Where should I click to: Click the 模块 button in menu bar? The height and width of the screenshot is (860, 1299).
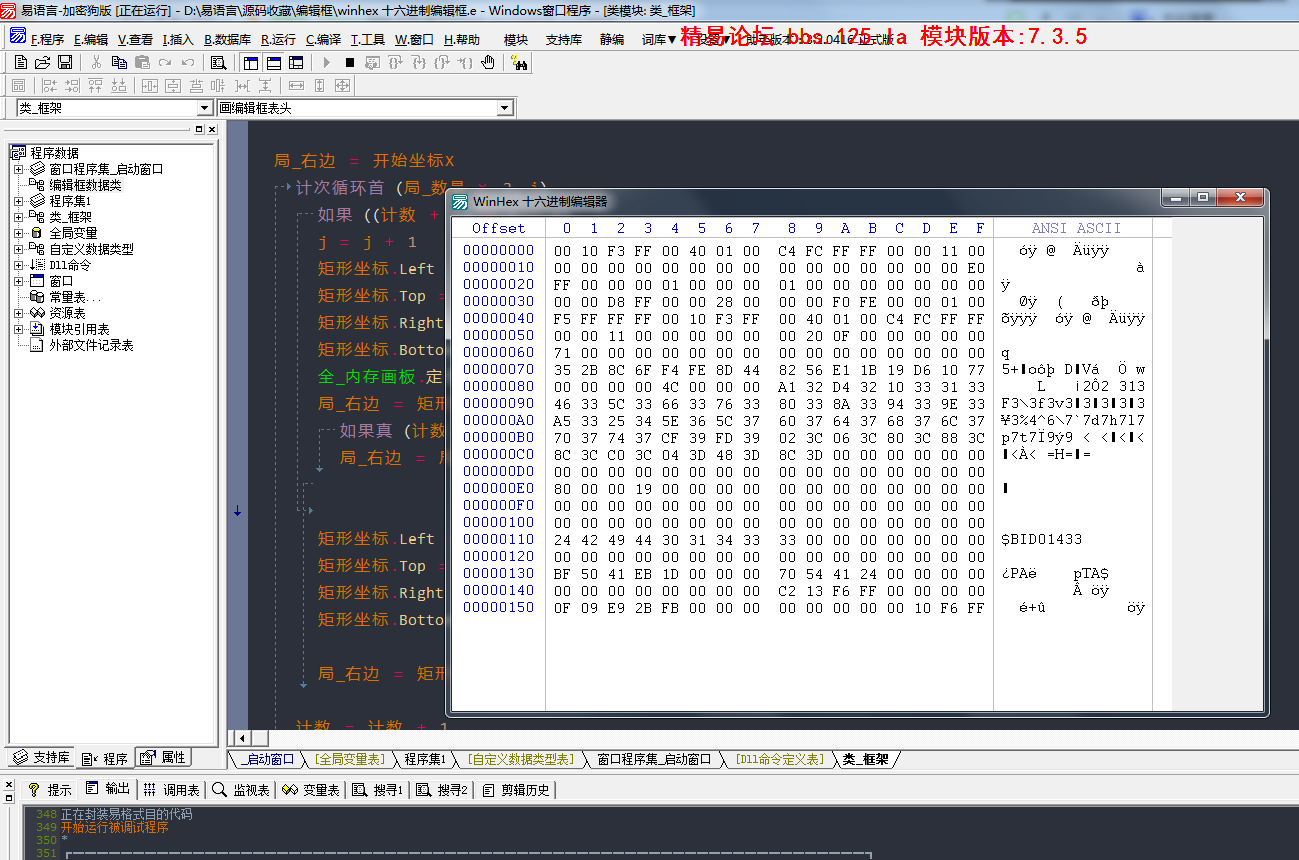[516, 40]
